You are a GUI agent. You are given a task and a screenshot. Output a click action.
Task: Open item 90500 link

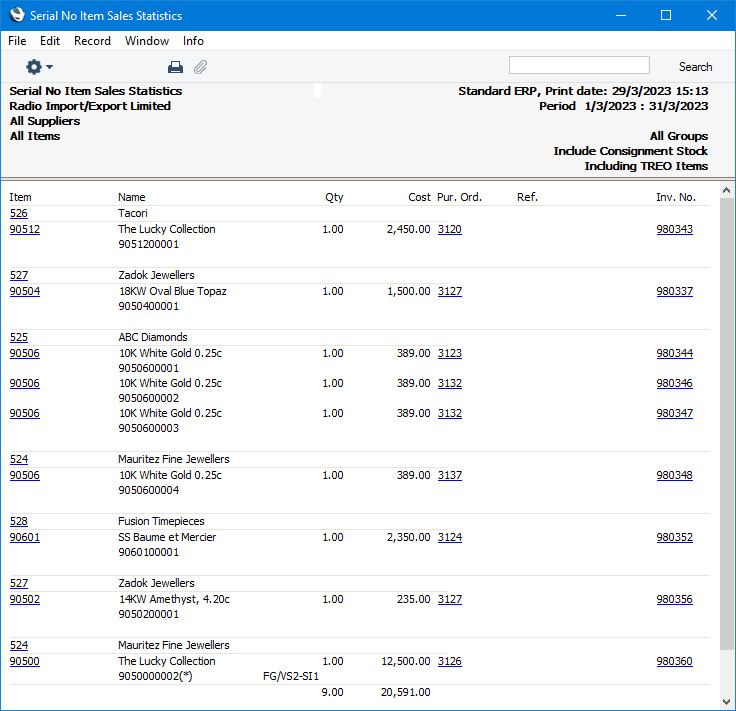pos(25,661)
